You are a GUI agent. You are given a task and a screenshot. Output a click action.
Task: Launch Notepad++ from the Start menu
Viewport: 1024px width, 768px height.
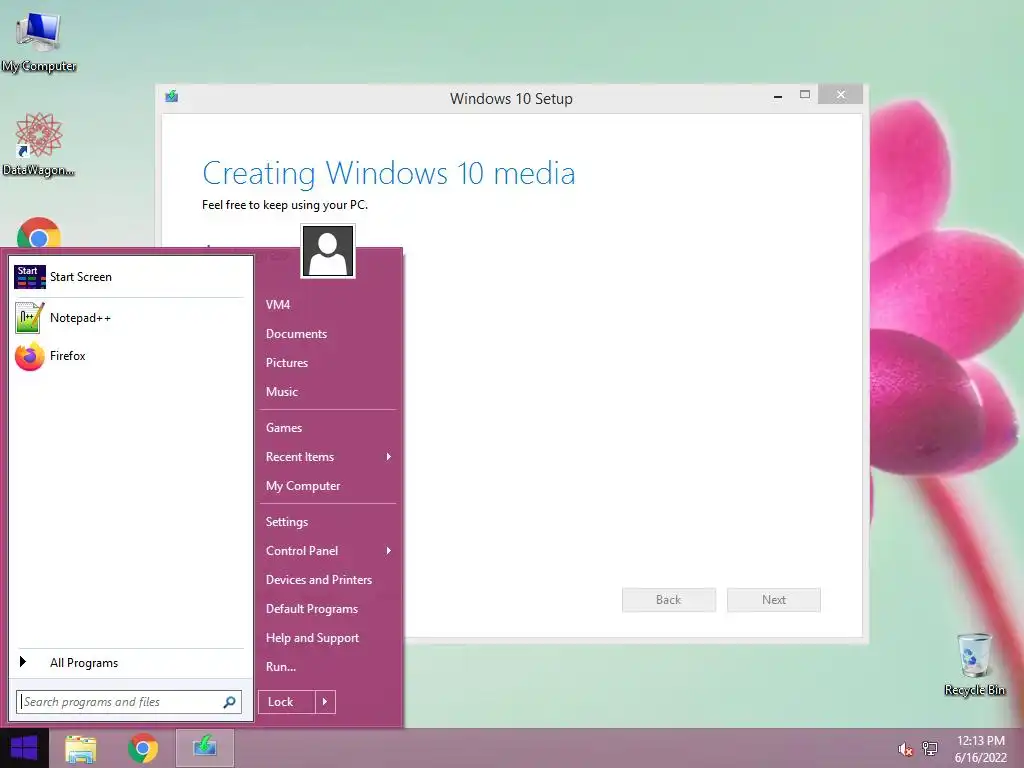[129, 318]
